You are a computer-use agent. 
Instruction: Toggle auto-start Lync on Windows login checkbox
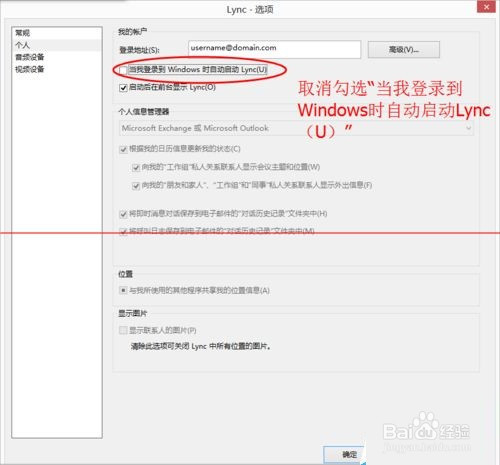click(x=123, y=70)
